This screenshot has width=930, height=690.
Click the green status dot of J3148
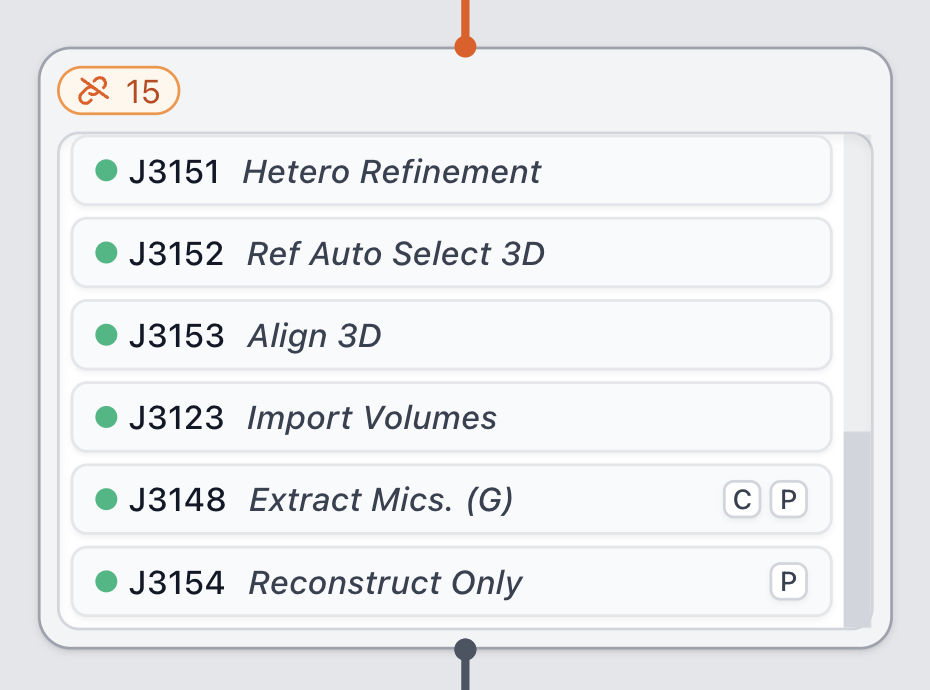tap(106, 499)
